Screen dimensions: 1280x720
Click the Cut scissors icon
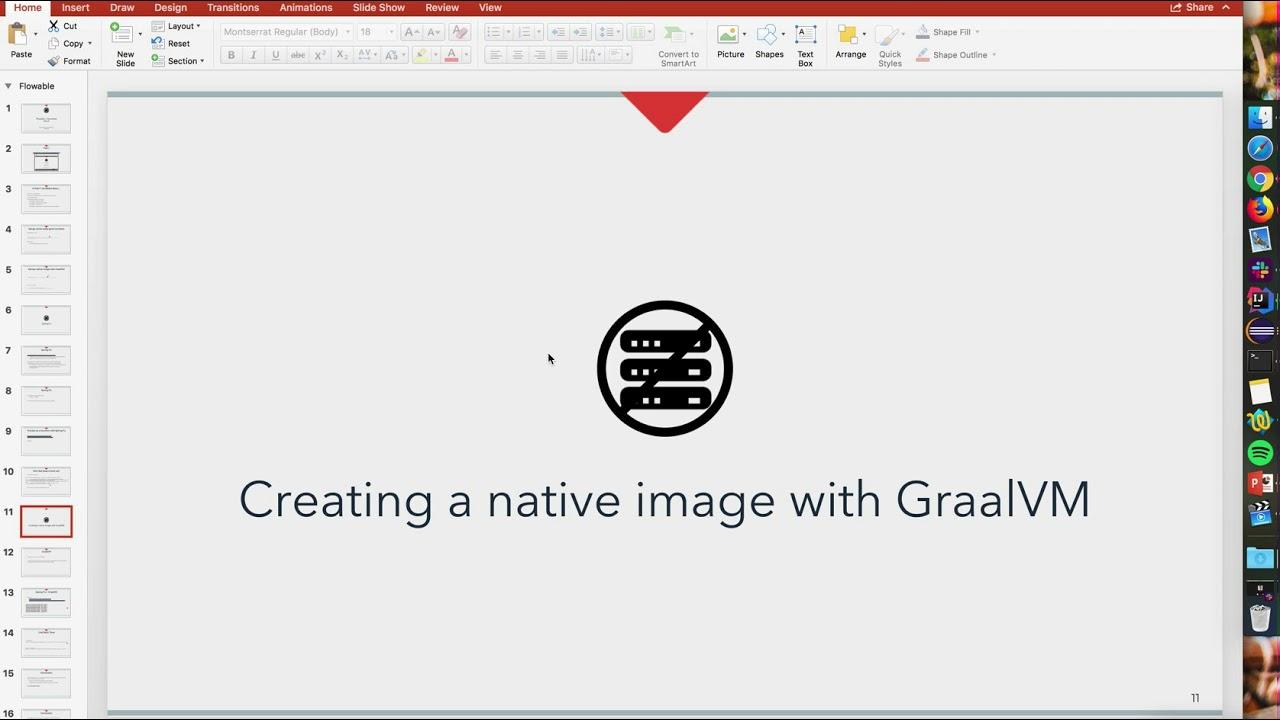(54, 26)
